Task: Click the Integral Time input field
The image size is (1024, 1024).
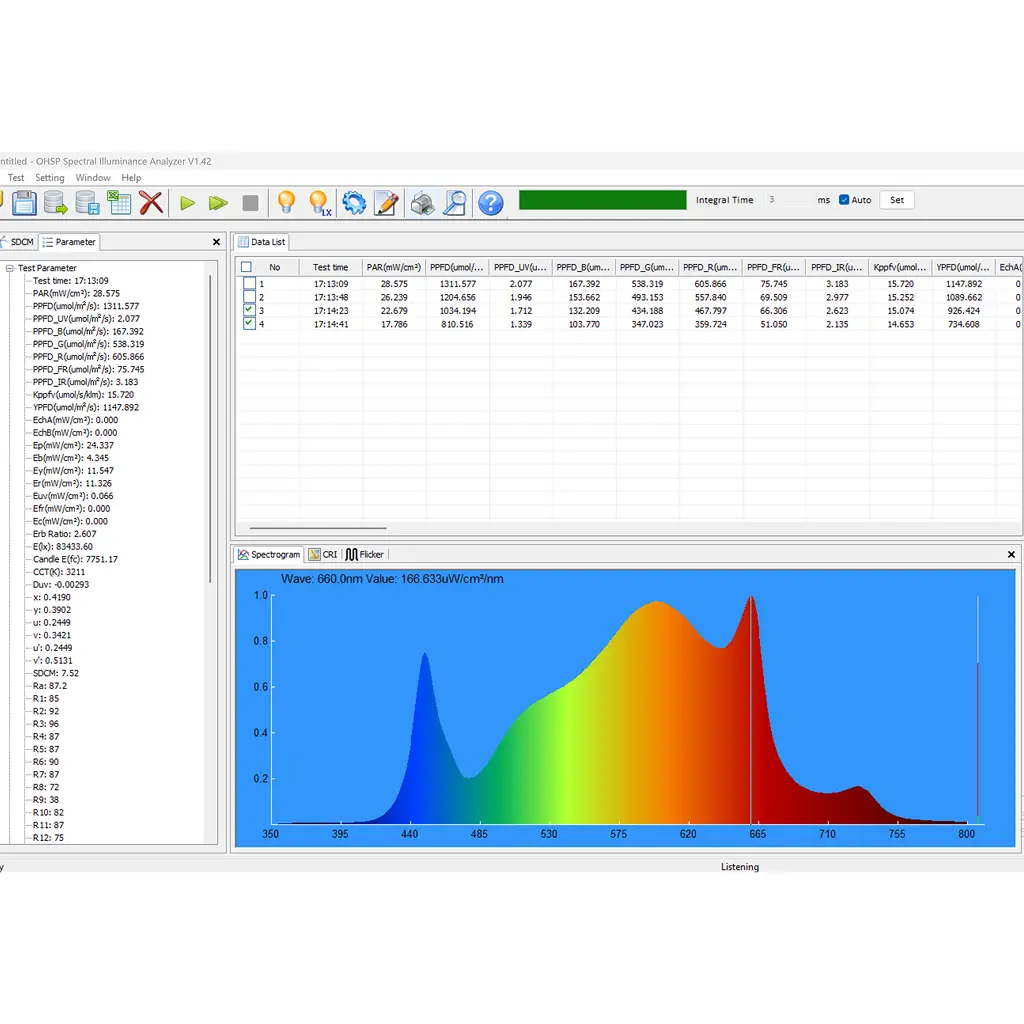Action: (x=787, y=200)
